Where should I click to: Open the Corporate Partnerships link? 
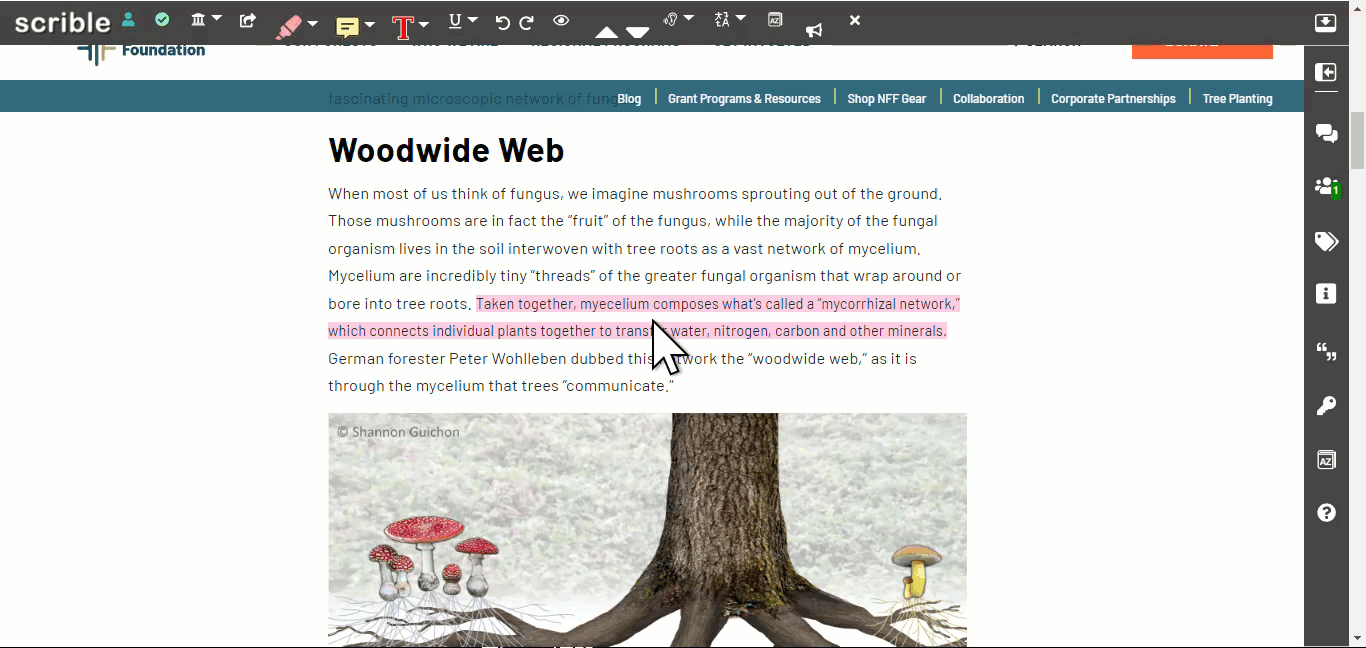1113,98
